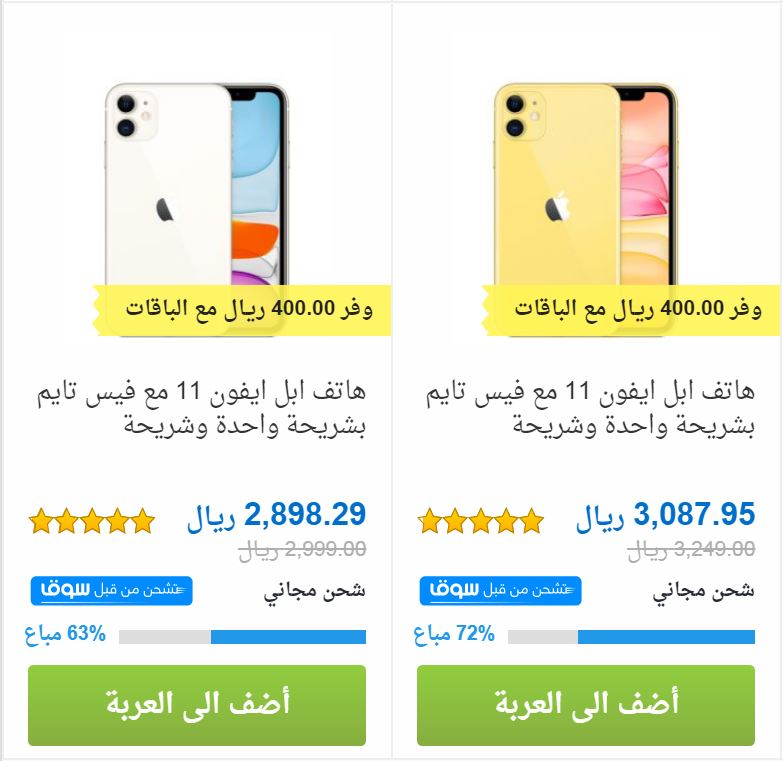
Task: Click the 72% sold progress bar
Action: tap(631, 637)
